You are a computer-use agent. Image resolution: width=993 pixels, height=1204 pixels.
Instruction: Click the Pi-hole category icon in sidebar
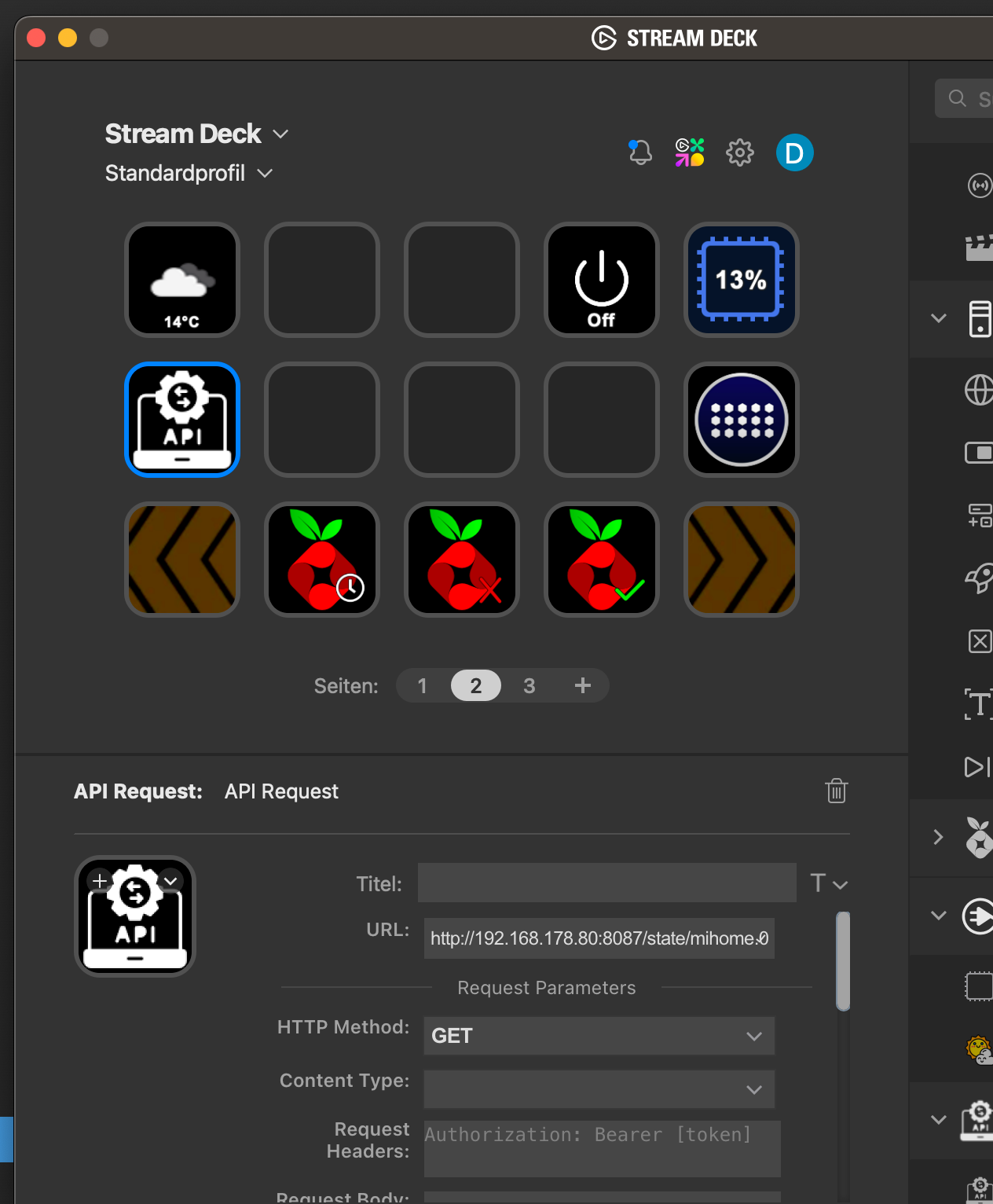979,838
